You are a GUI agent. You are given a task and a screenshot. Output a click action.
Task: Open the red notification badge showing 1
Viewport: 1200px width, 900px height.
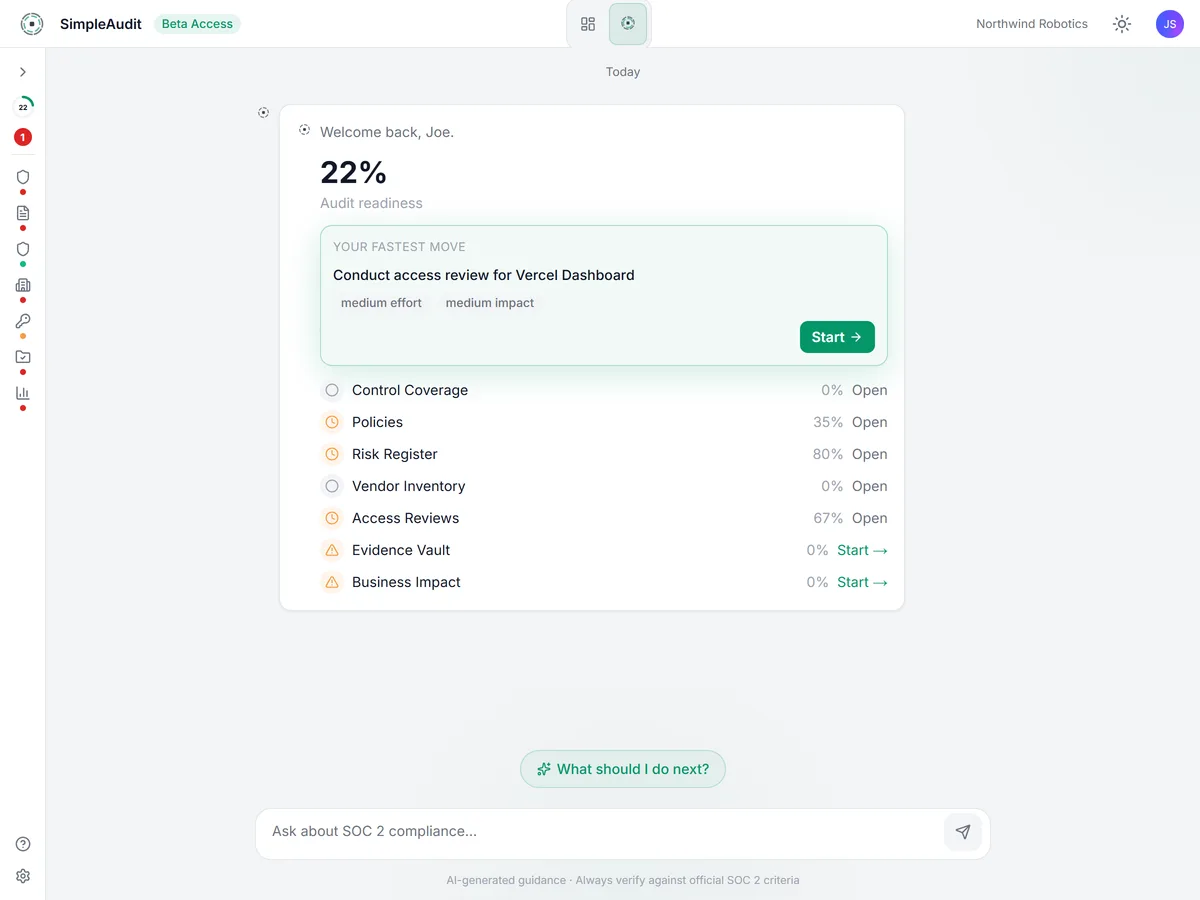(23, 137)
